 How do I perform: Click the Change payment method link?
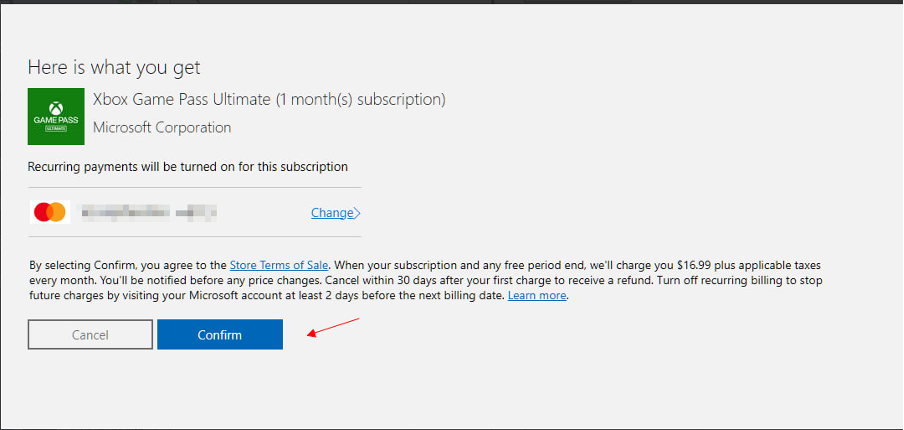coord(332,213)
